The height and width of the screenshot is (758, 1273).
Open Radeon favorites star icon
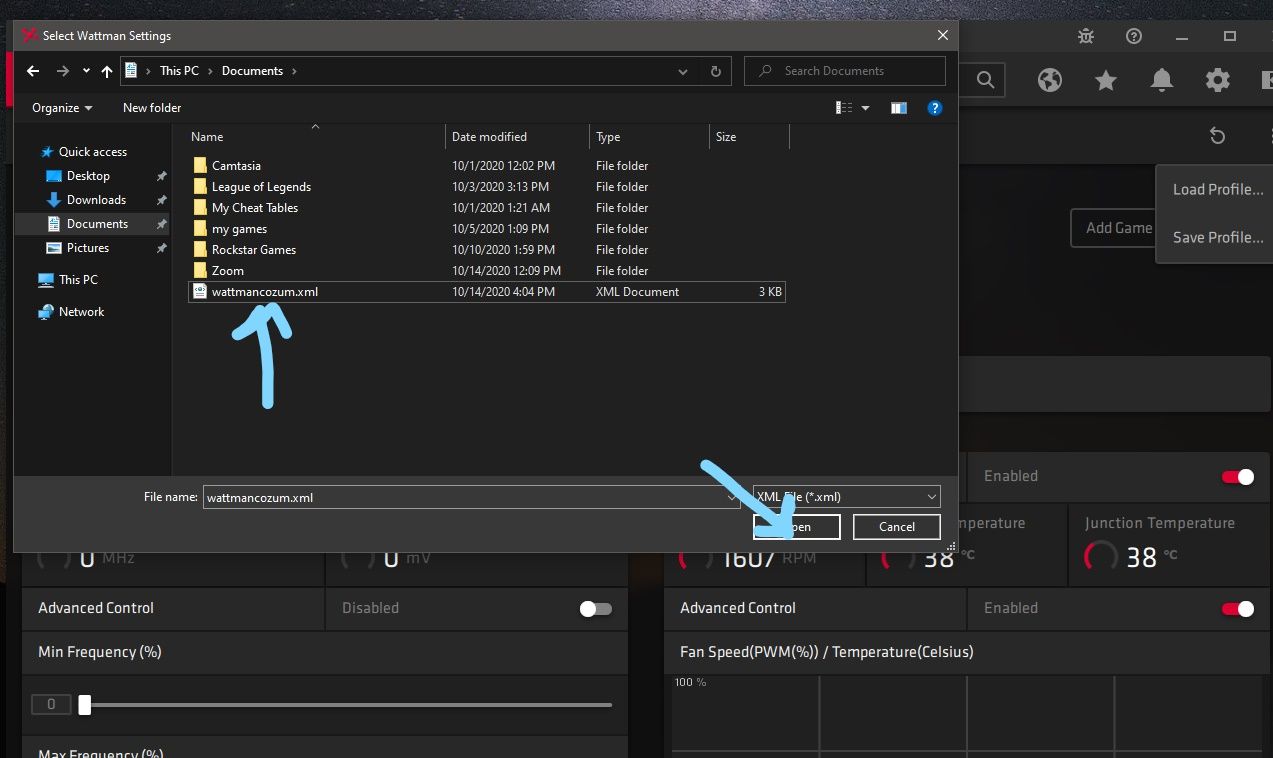click(1105, 80)
